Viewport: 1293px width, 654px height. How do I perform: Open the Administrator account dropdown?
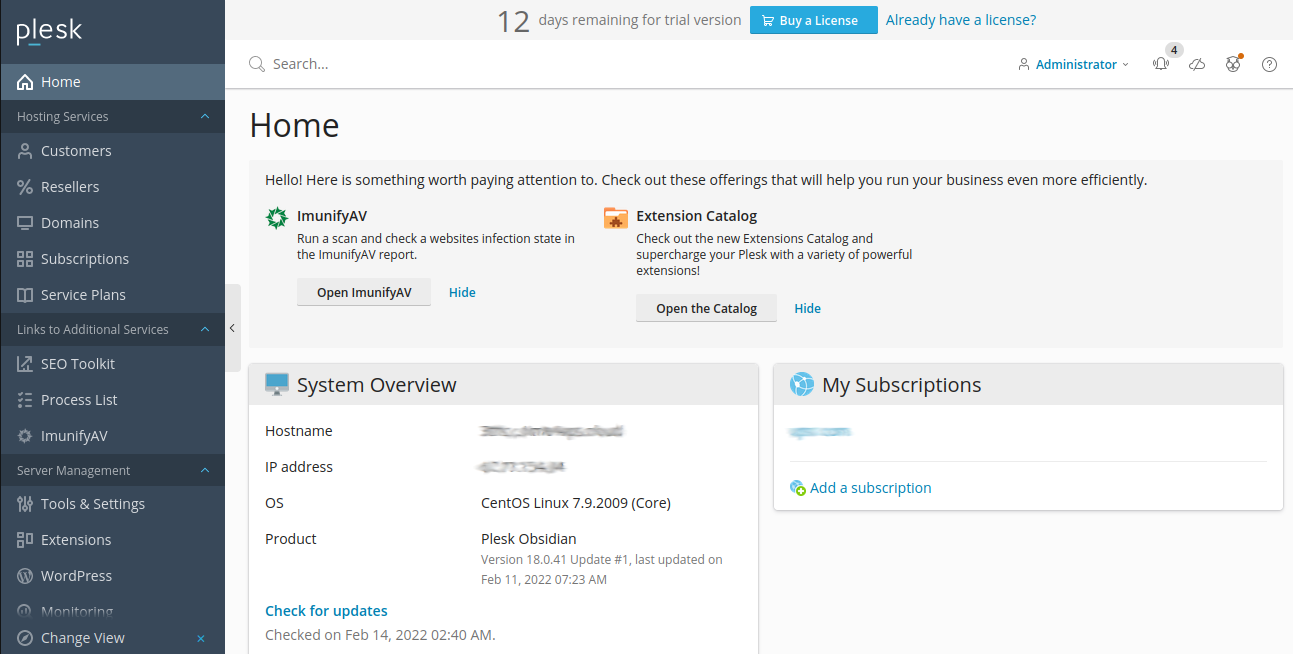pyautogui.click(x=1074, y=64)
